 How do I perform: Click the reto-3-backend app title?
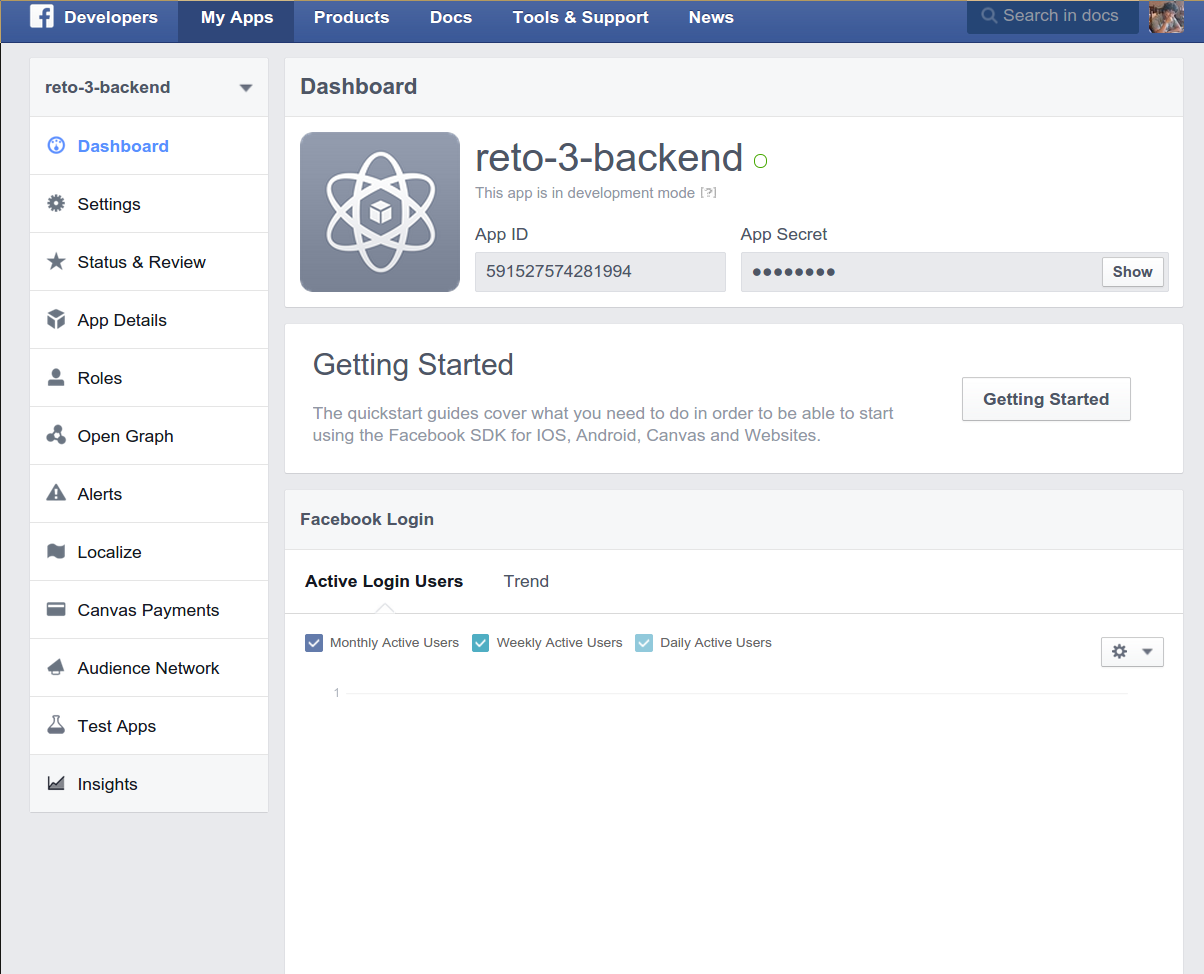pos(609,158)
